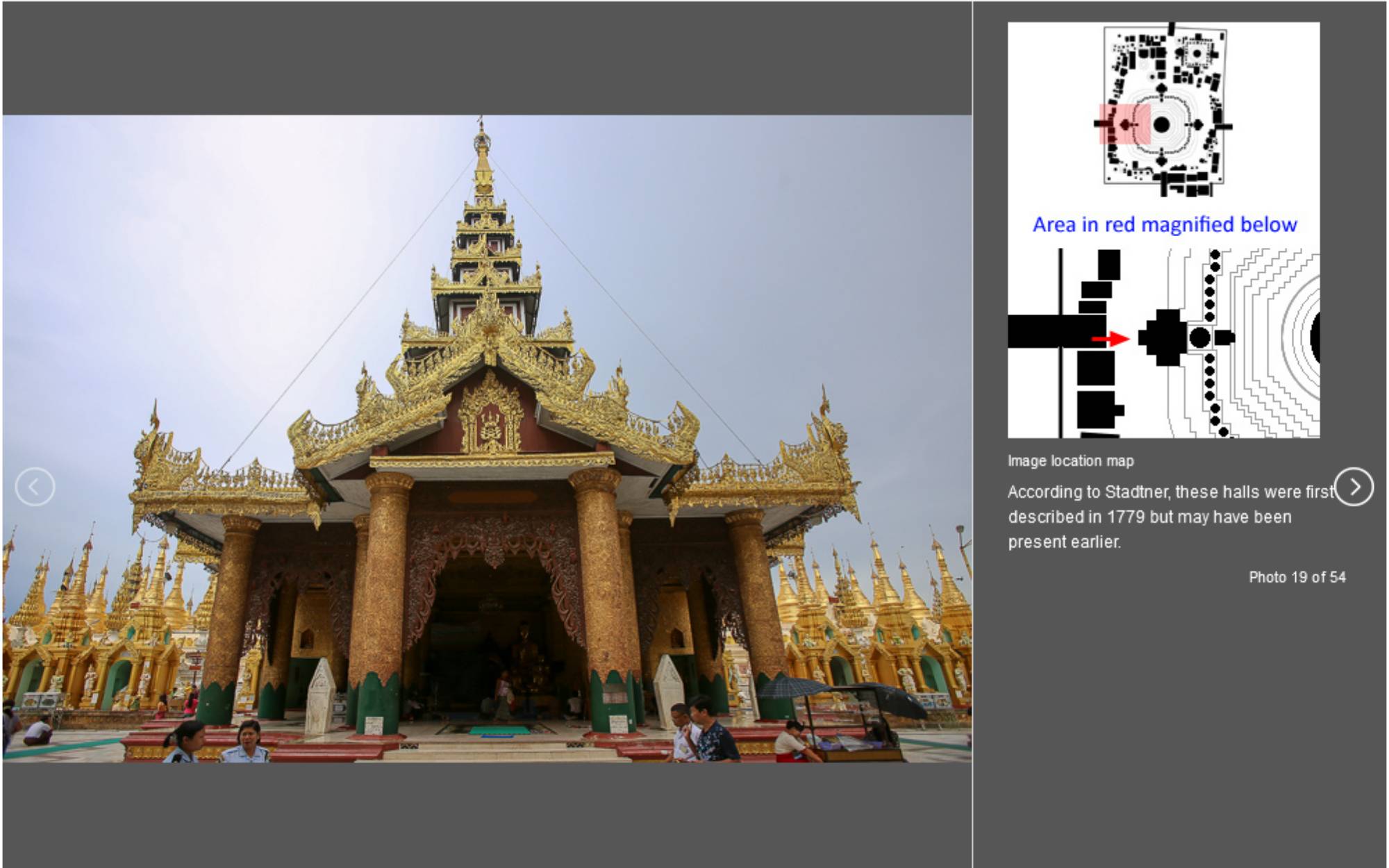Go to the previous photo with the left arrow
Viewport: 1389px width, 868px height.
point(35,487)
